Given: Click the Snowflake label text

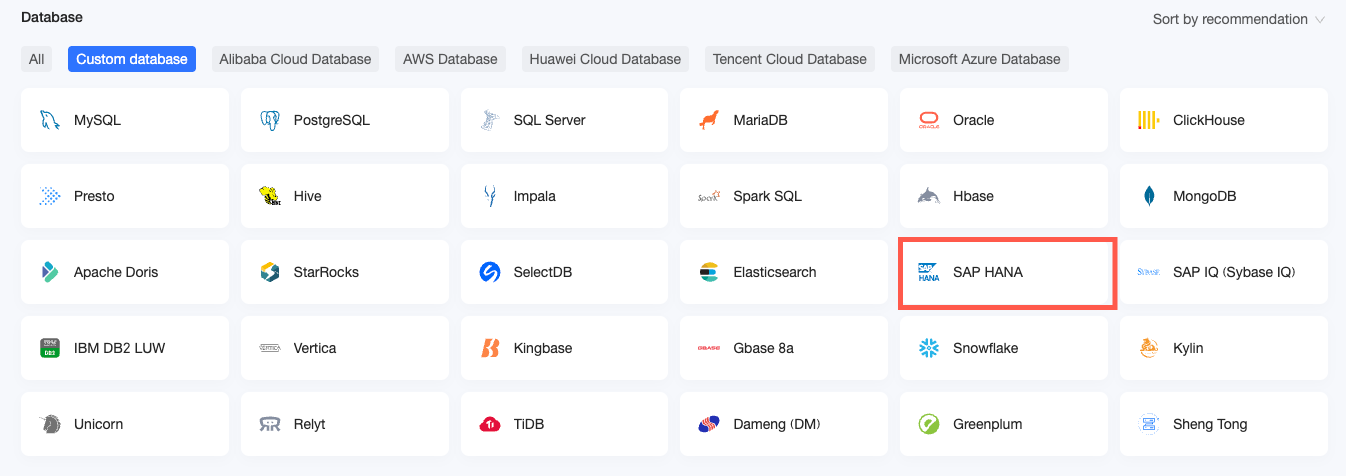Looking at the screenshot, I should click(x=985, y=348).
